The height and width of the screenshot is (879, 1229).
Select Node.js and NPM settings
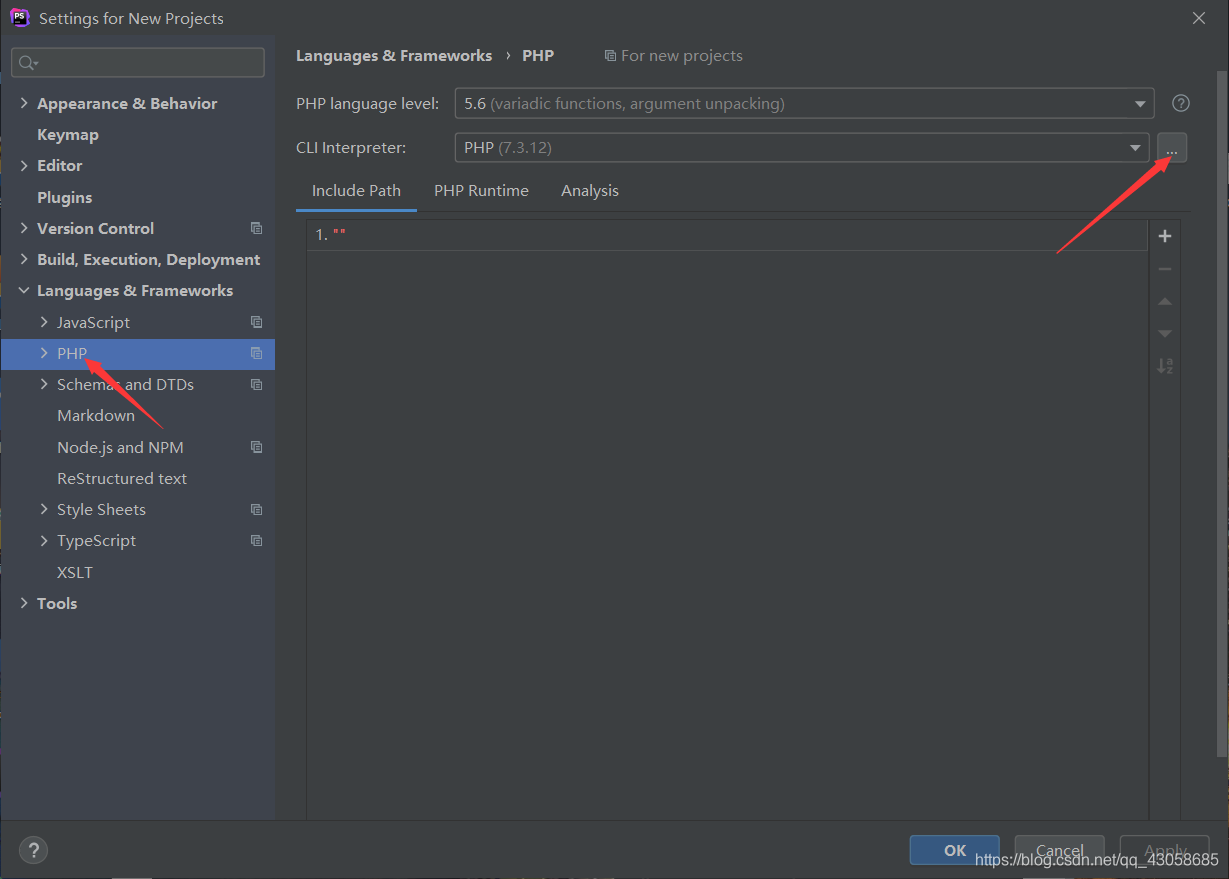pos(120,447)
